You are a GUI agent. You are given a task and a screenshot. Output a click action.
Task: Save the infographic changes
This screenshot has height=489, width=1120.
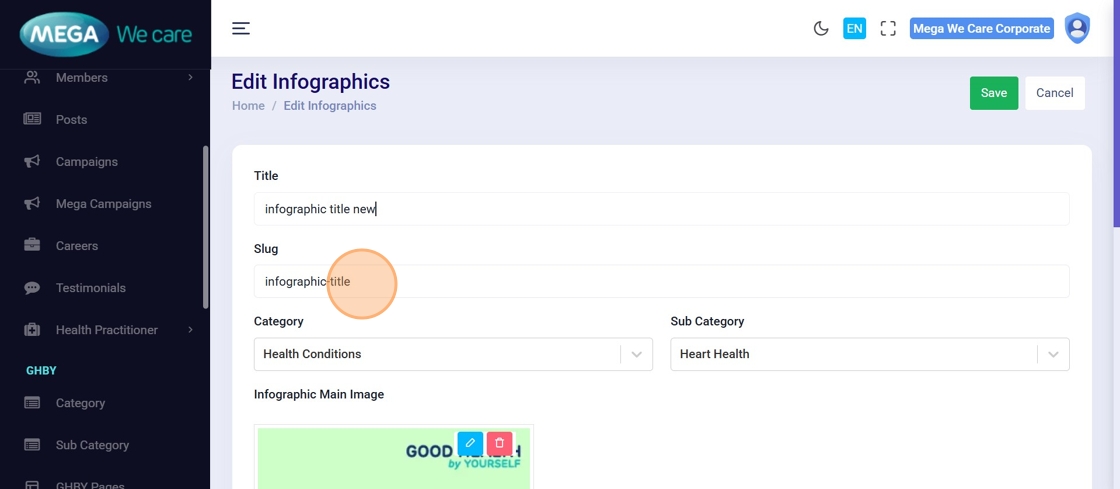click(x=993, y=93)
